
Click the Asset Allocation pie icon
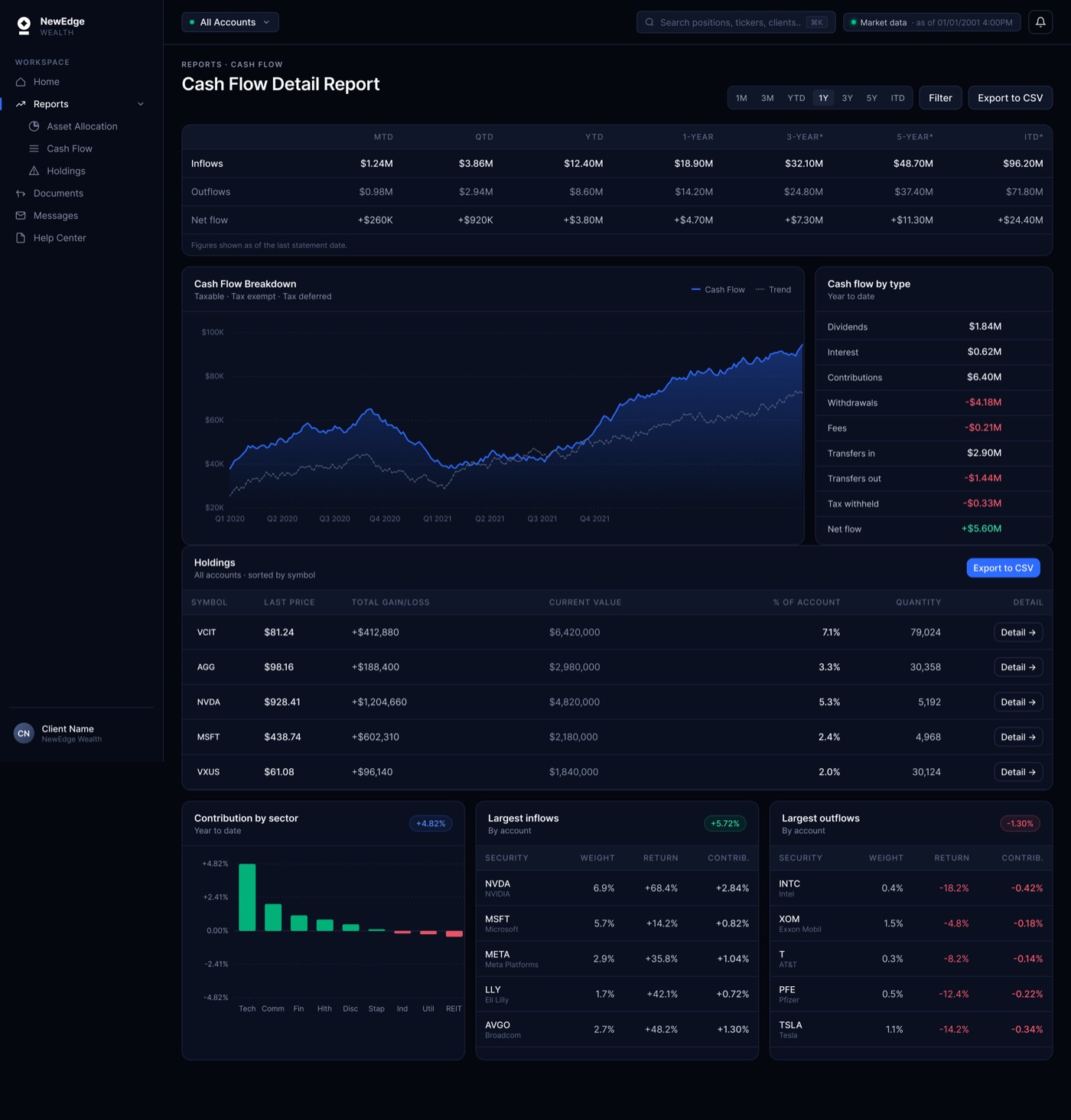tap(34, 126)
